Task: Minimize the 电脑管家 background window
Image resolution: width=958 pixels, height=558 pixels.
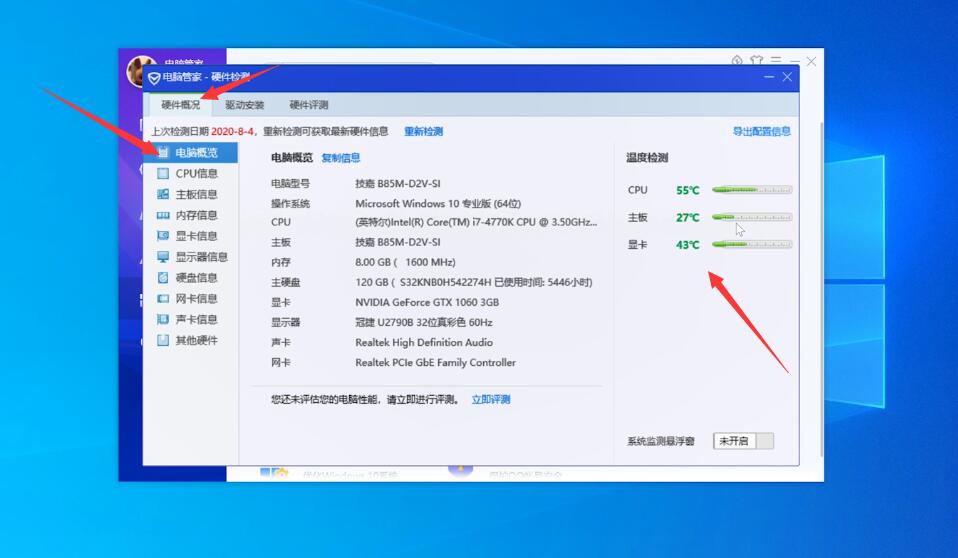Action: [794, 61]
